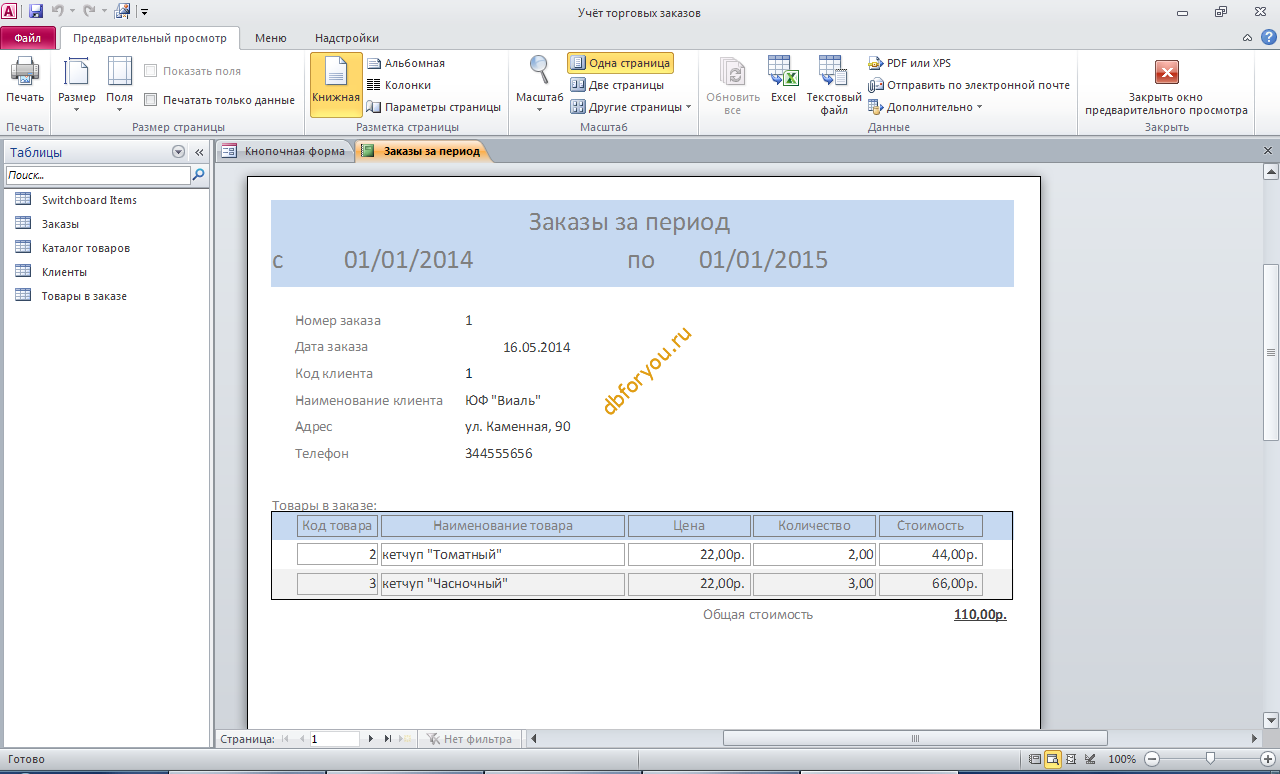Close document tab with X button
The width and height of the screenshot is (1280, 774).
tap(1268, 151)
